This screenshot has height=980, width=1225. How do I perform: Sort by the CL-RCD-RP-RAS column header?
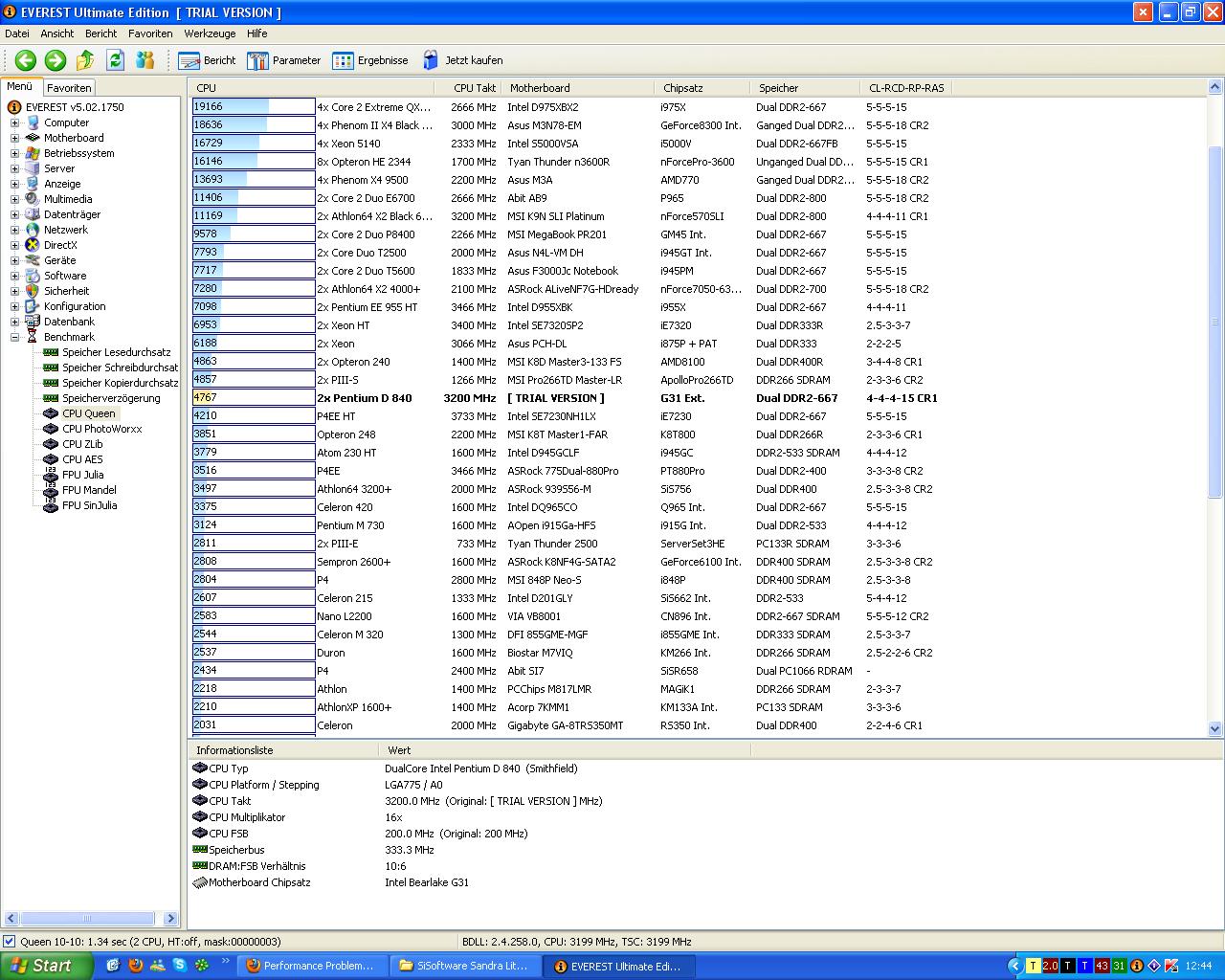[905, 88]
